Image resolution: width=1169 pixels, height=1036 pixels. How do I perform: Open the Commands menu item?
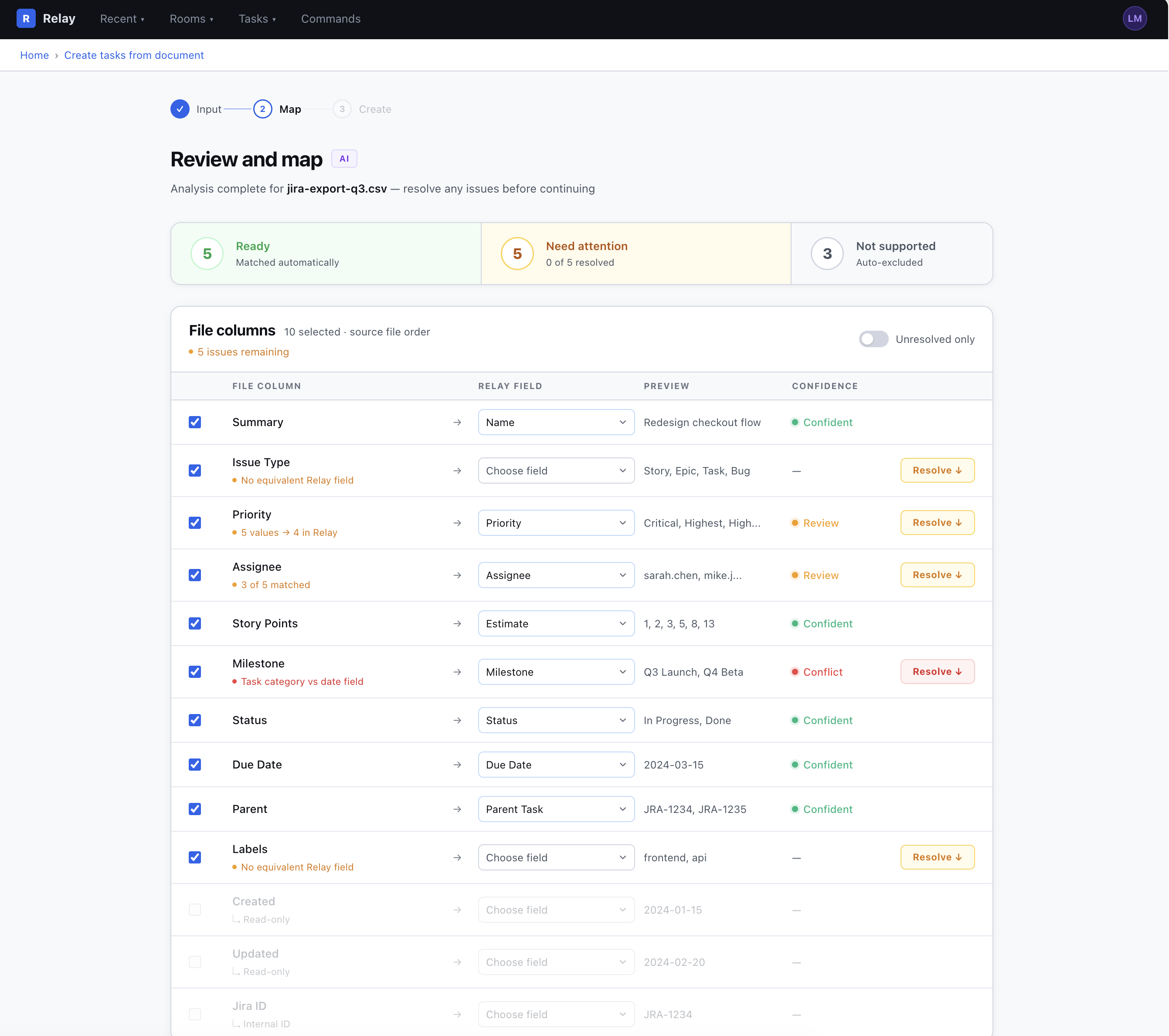[330, 19]
